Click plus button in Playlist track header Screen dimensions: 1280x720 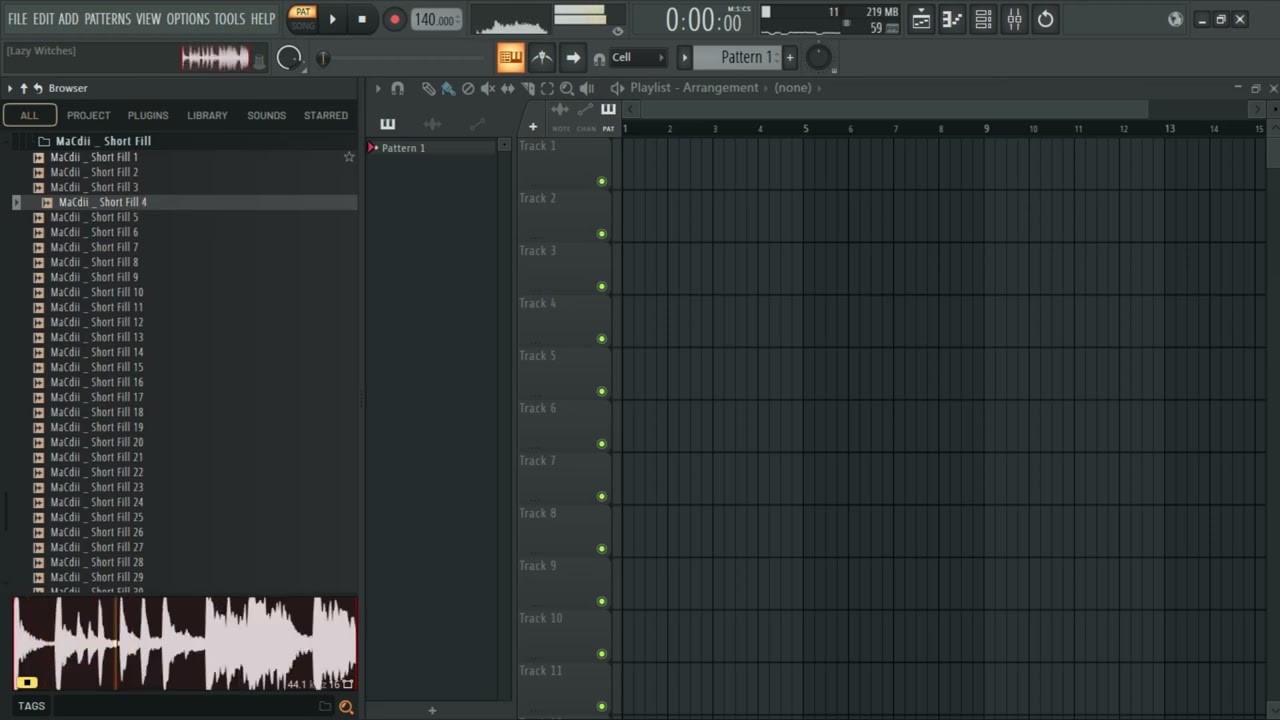click(533, 127)
